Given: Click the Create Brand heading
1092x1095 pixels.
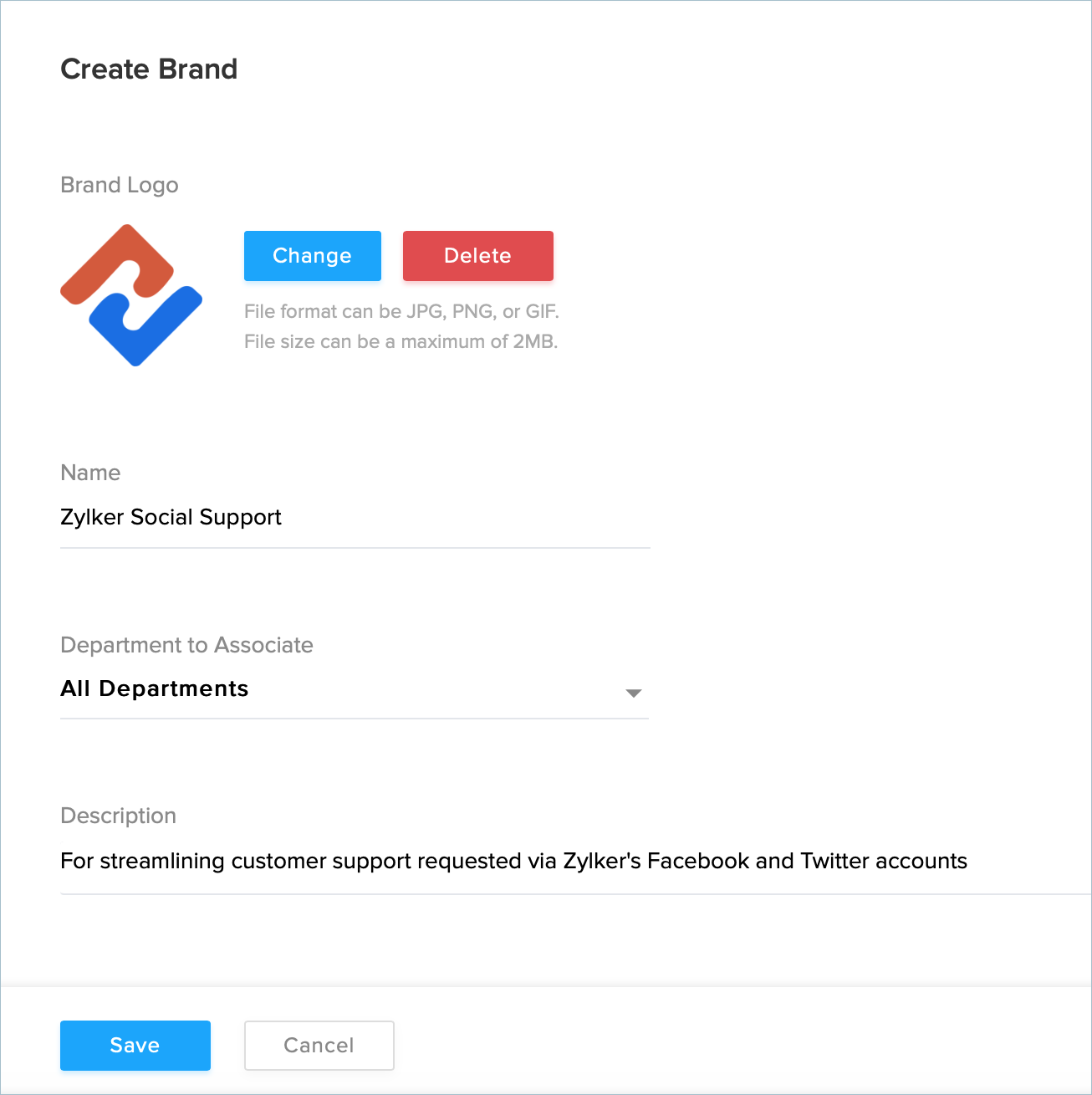Looking at the screenshot, I should coord(149,69).
